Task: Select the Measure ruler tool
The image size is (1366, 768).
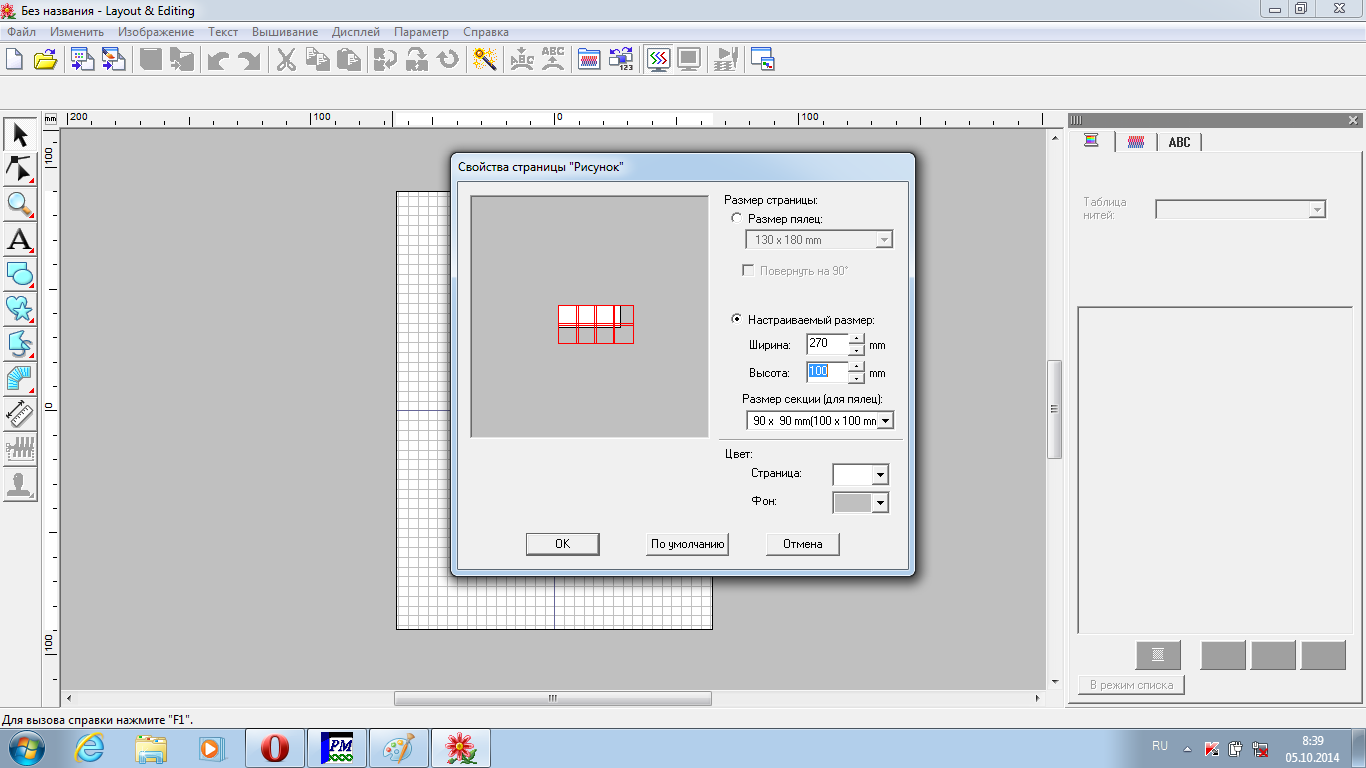Action: pyautogui.click(x=20, y=412)
